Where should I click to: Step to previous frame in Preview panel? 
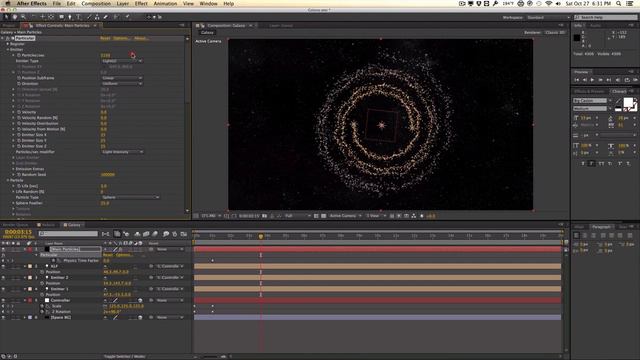[x=584, y=80]
